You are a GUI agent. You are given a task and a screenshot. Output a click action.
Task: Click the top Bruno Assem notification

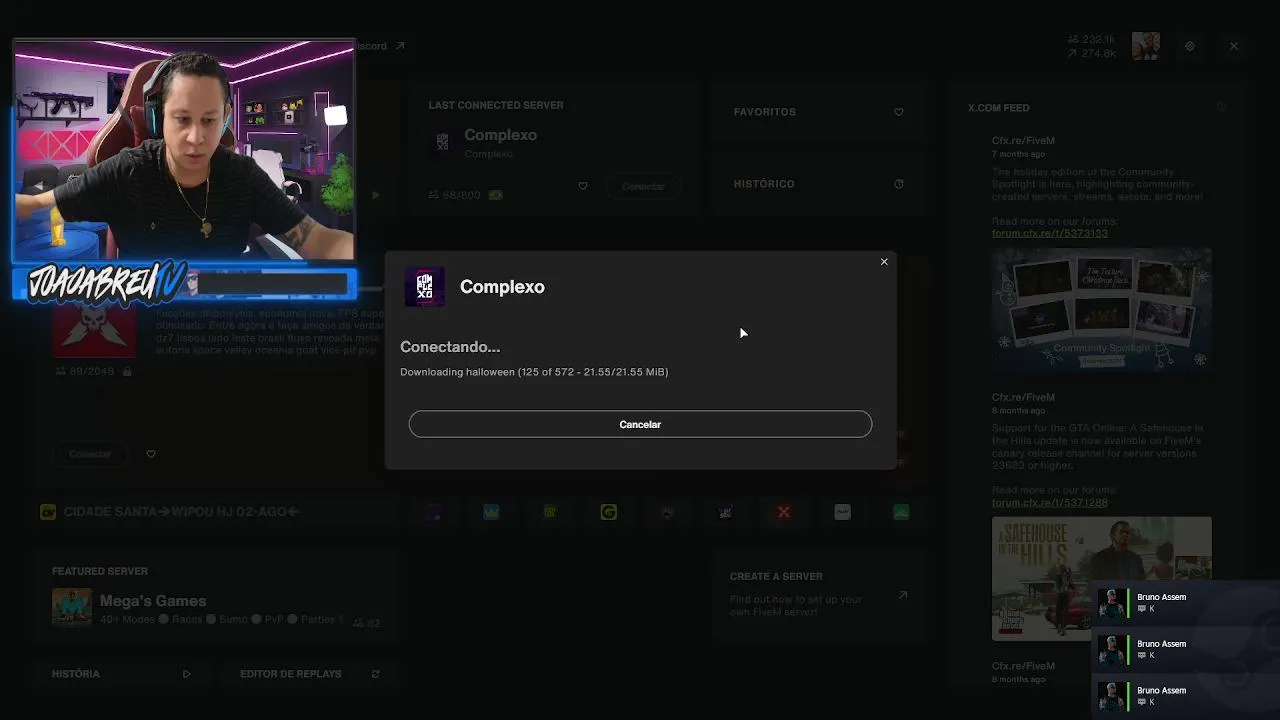[1186, 603]
